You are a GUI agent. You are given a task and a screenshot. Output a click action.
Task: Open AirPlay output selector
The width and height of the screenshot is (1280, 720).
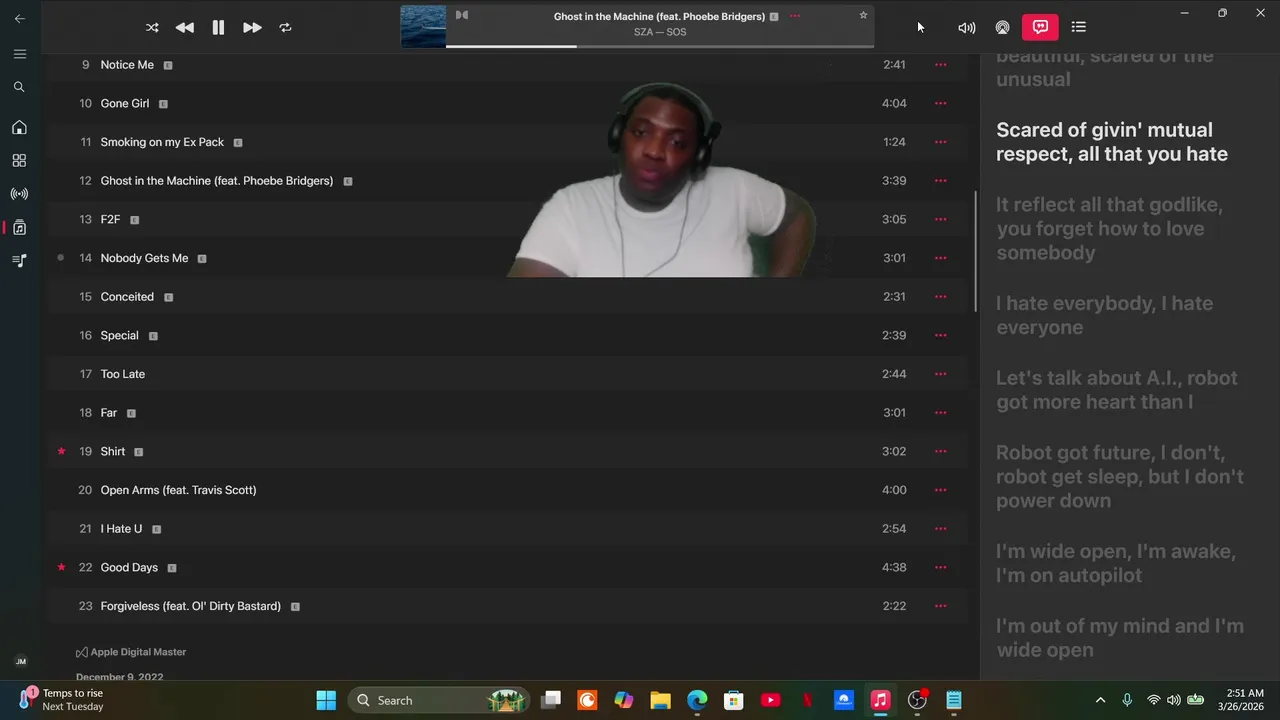tap(1002, 28)
